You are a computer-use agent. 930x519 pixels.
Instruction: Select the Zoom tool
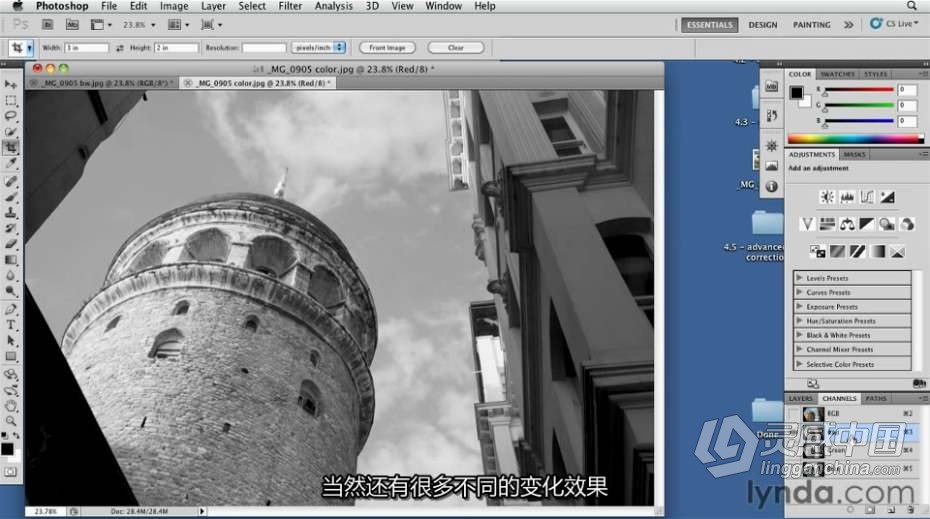click(11, 421)
